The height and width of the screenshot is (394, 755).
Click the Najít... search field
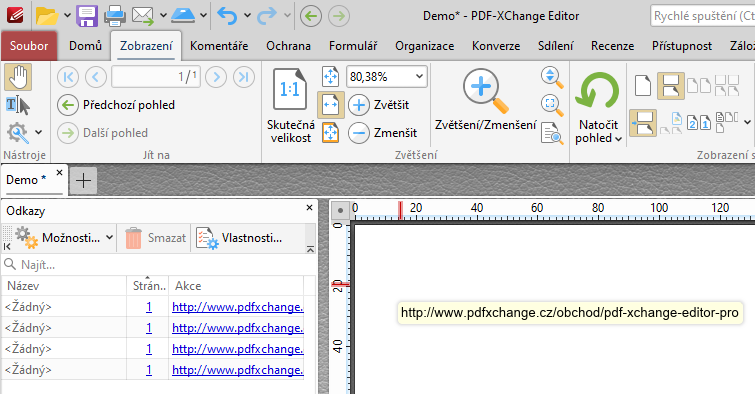click(159, 264)
